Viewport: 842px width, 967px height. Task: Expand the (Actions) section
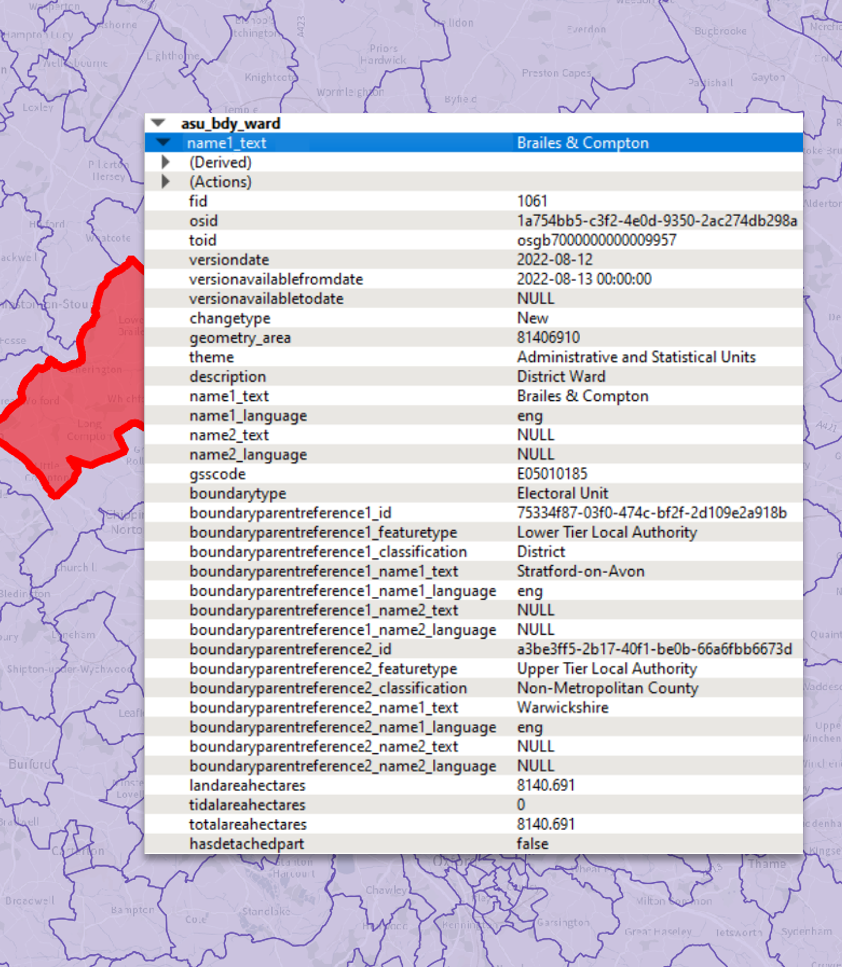166,182
